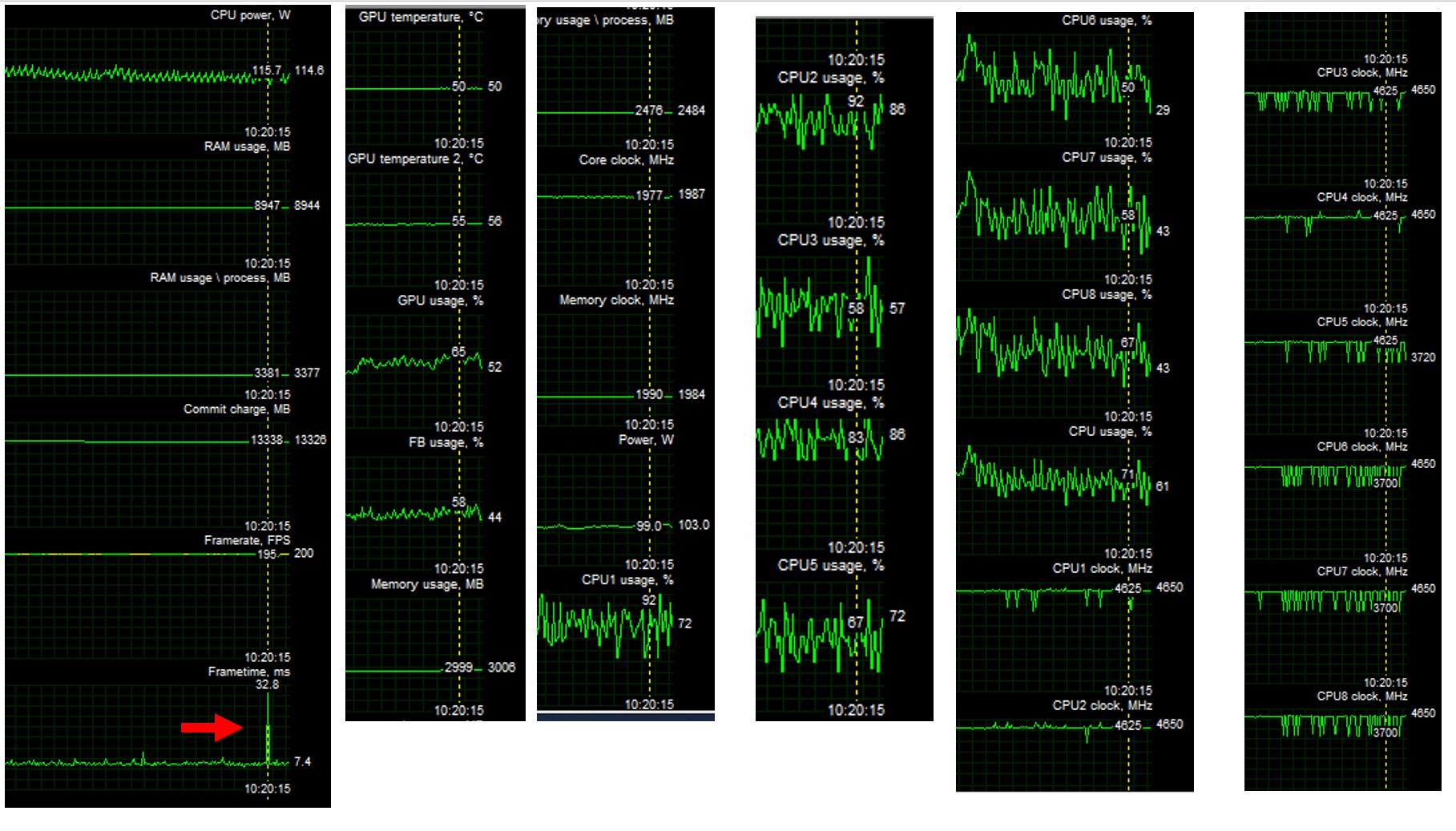This screenshot has width=1456, height=831.
Task: Click the "CPU5 usage, %" graph label
Action: (831, 566)
